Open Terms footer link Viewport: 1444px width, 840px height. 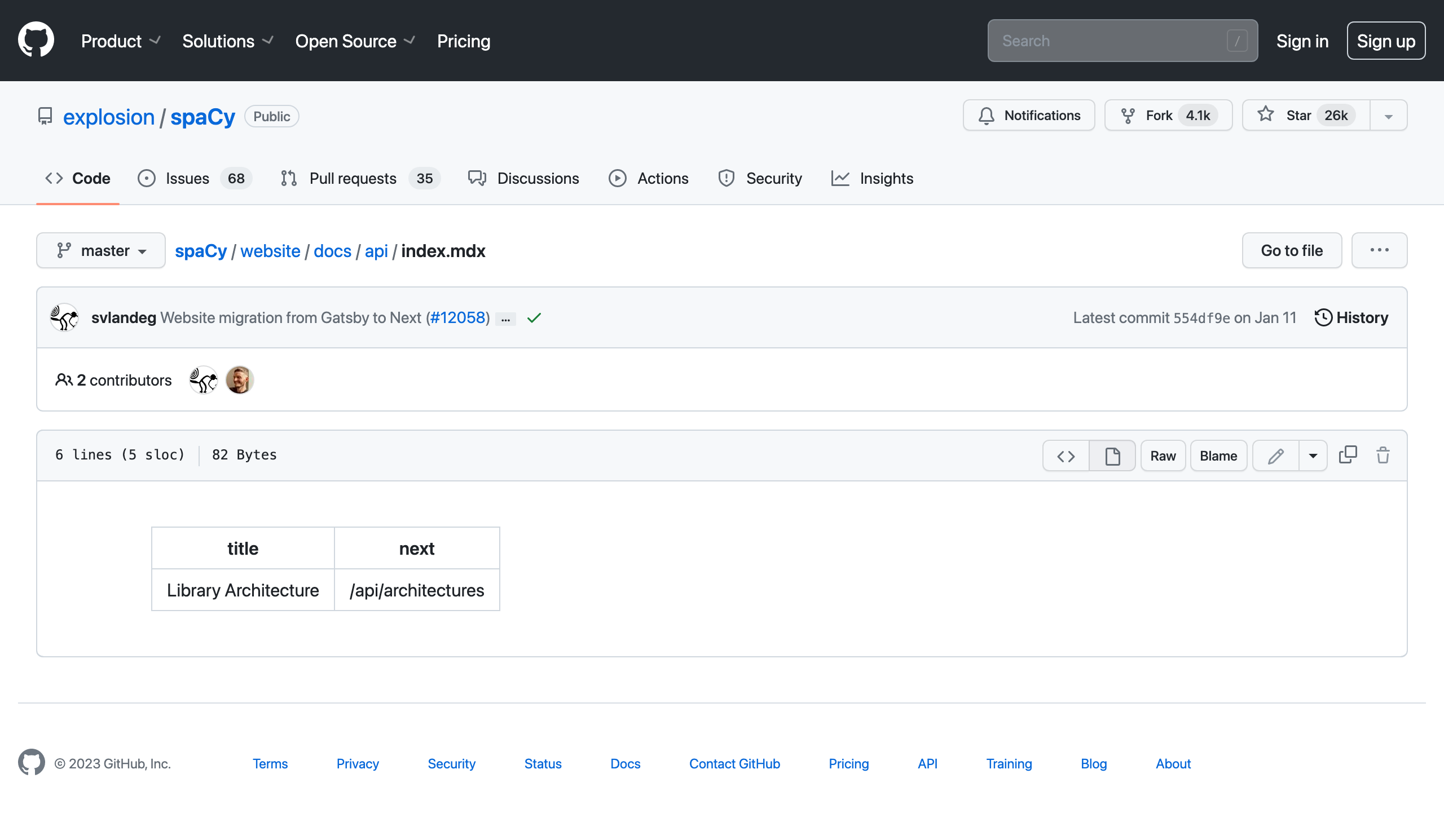[270, 763]
